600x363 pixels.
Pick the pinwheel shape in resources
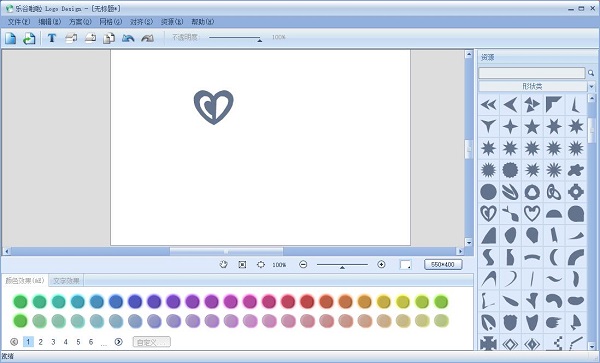(532, 104)
